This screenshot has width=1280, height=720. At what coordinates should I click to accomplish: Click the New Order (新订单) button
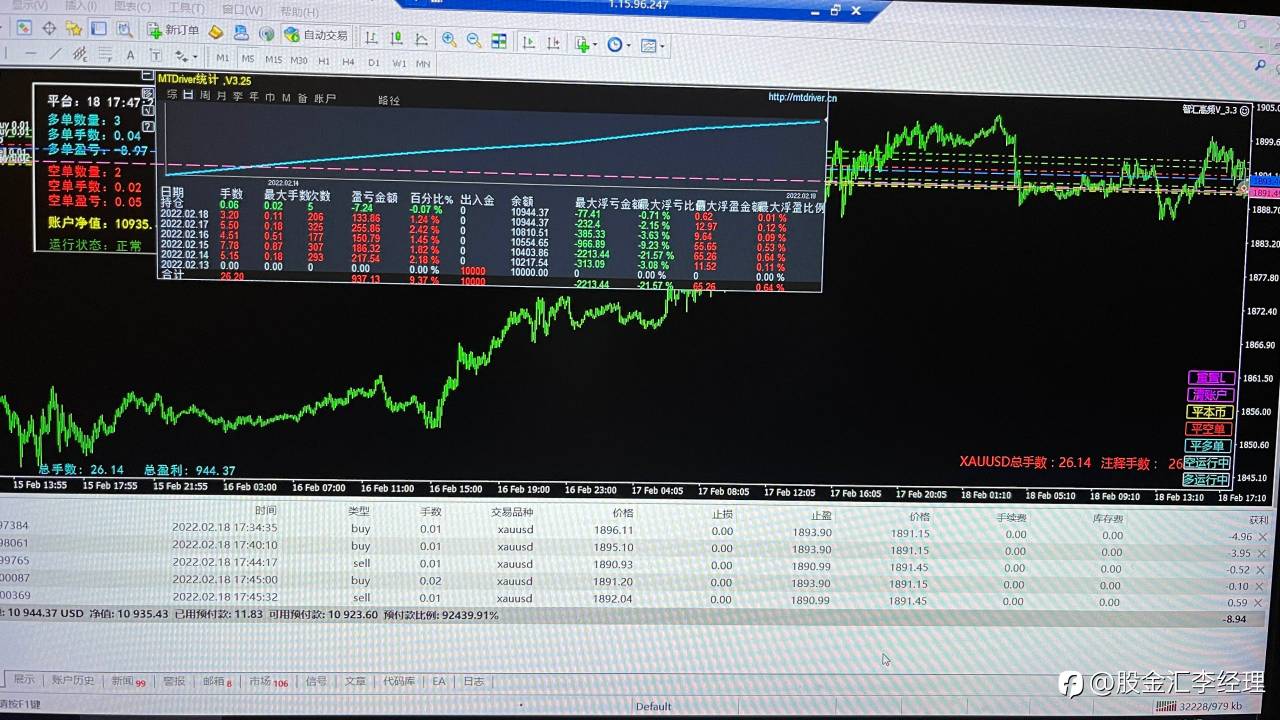tap(173, 32)
